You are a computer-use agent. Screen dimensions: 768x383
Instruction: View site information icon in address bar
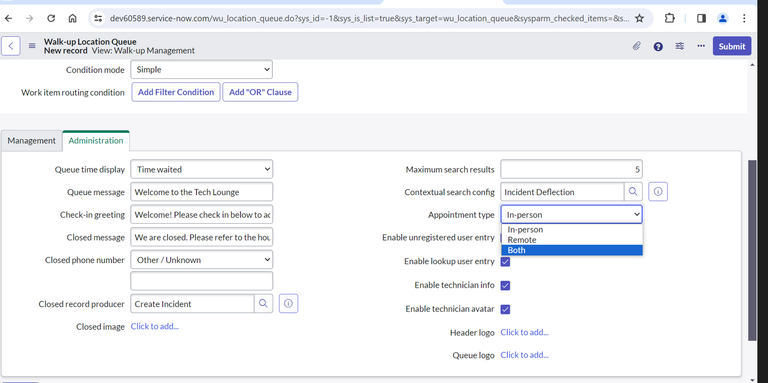(x=98, y=18)
